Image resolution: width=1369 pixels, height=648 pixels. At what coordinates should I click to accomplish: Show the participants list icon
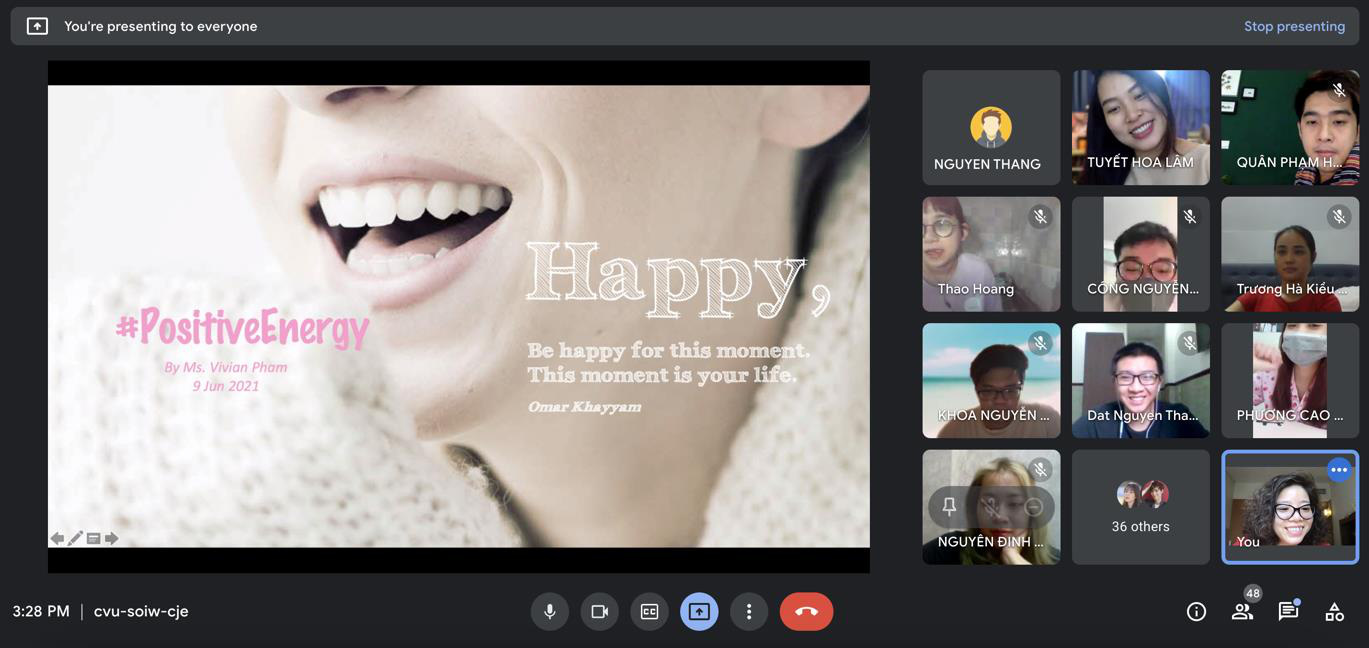point(1242,612)
